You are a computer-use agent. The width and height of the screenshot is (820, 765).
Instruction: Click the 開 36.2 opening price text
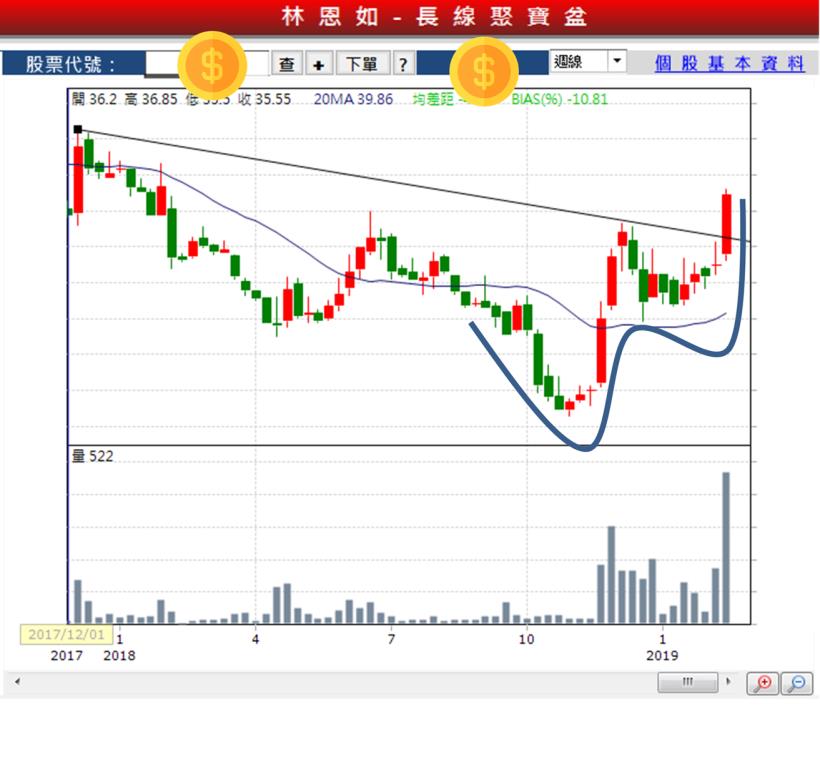pyautogui.click(x=95, y=99)
